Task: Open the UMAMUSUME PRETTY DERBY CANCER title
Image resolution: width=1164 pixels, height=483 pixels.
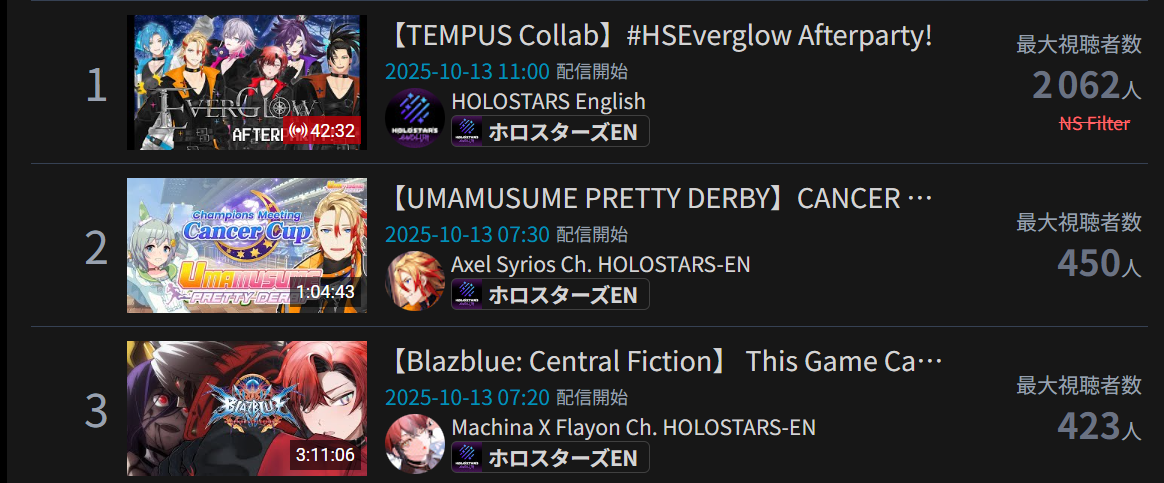Action: [660, 199]
